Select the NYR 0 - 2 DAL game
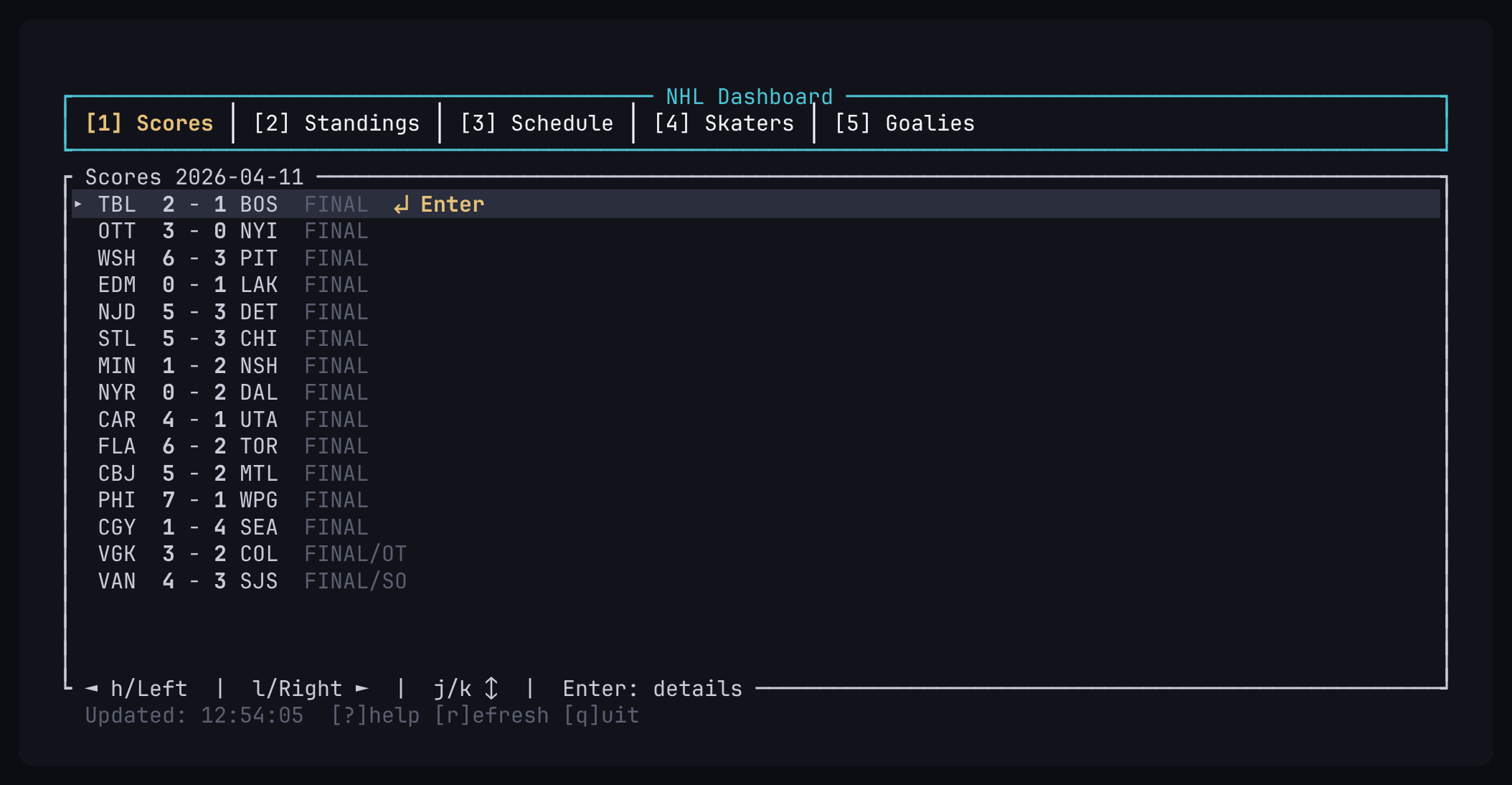This screenshot has height=785, width=1512. tap(756, 392)
